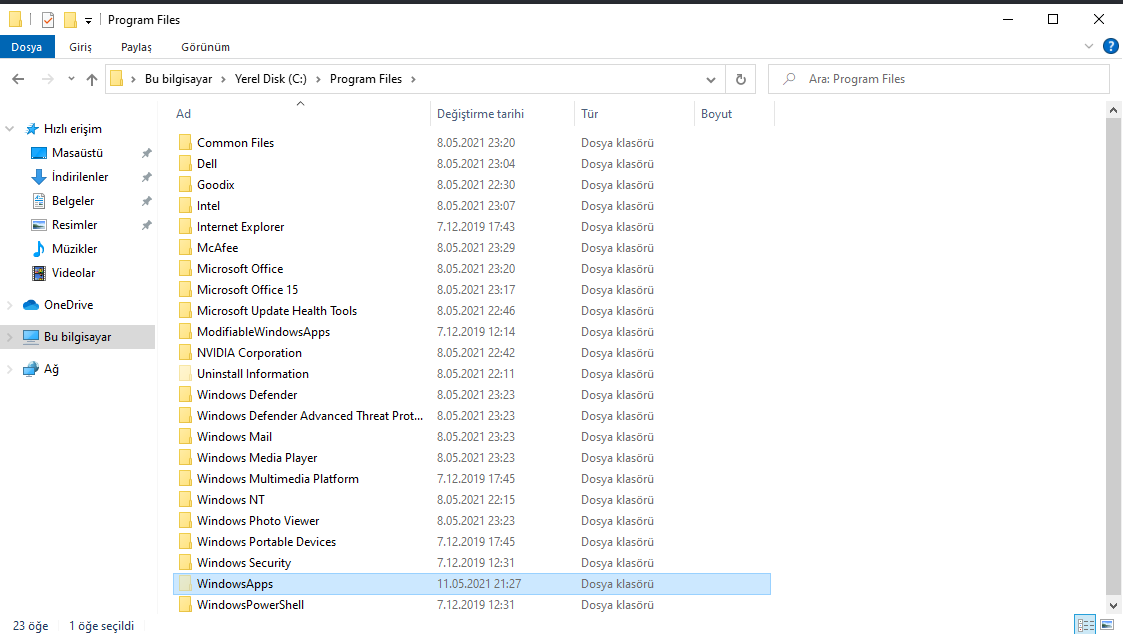Select OneDrive in the navigation pane
Screen dimensions: 1123x634
coord(68,305)
